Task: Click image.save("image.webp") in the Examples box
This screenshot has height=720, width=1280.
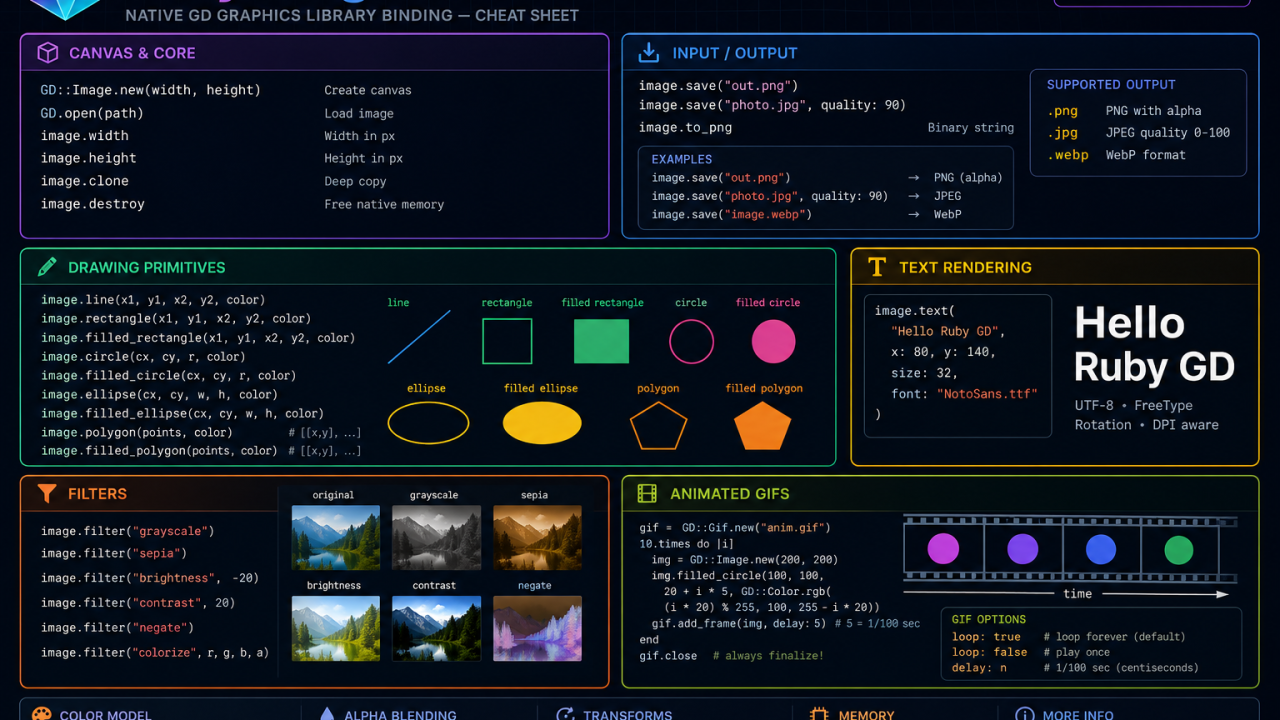Action: [x=732, y=214]
